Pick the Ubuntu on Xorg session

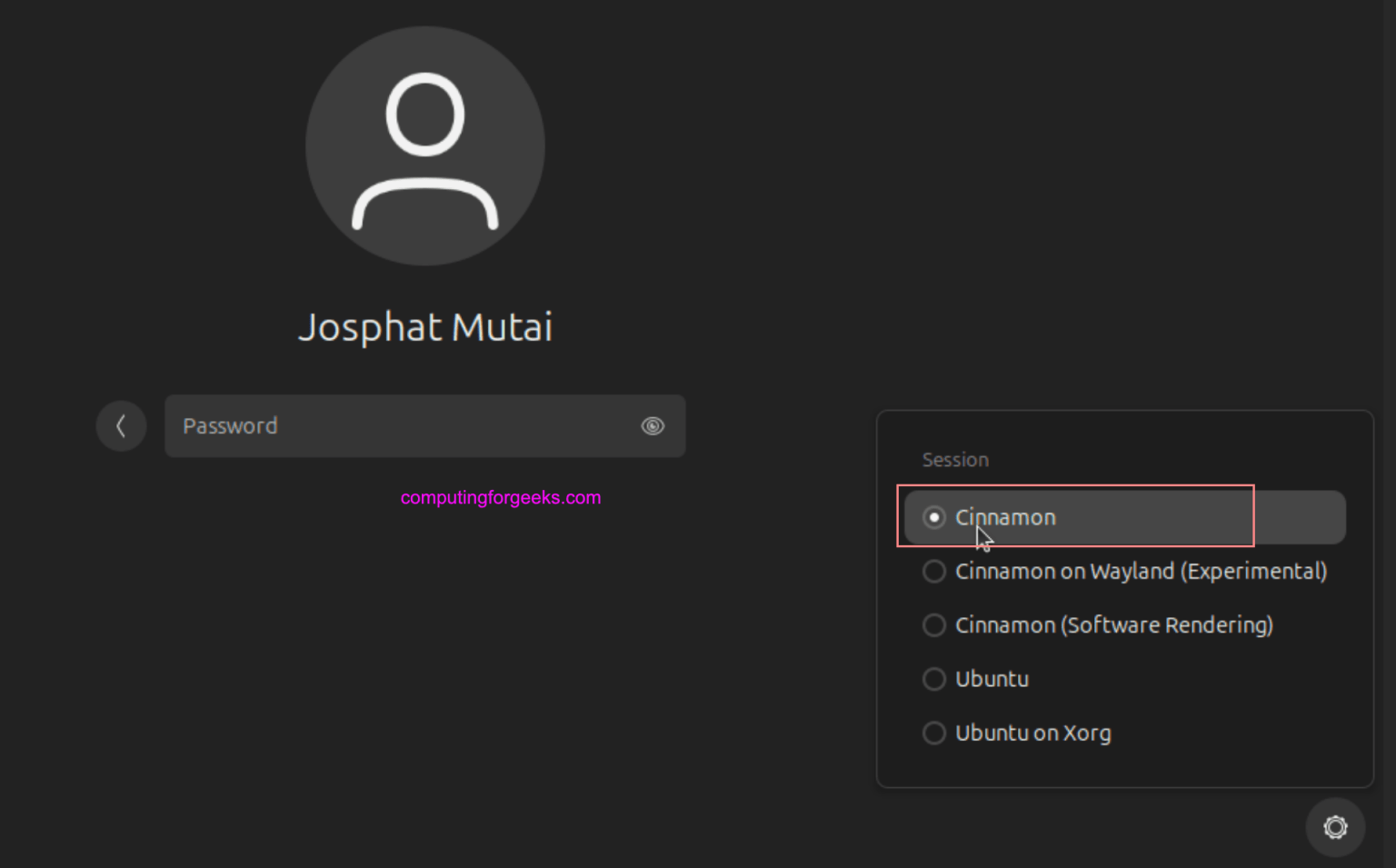(1032, 733)
